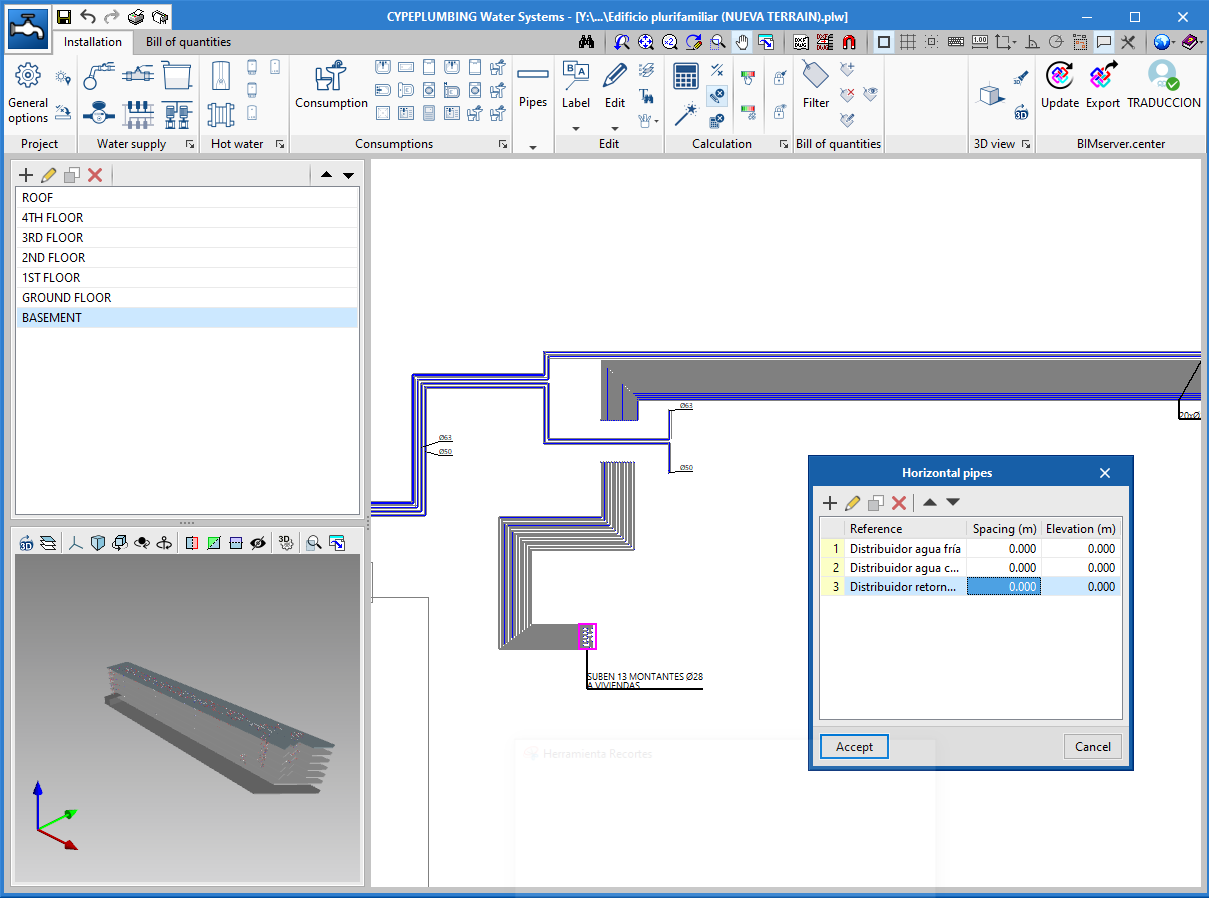1209x898 pixels.
Task: Click Spacing field of Distribuidor retorno row
Action: pos(1003,587)
